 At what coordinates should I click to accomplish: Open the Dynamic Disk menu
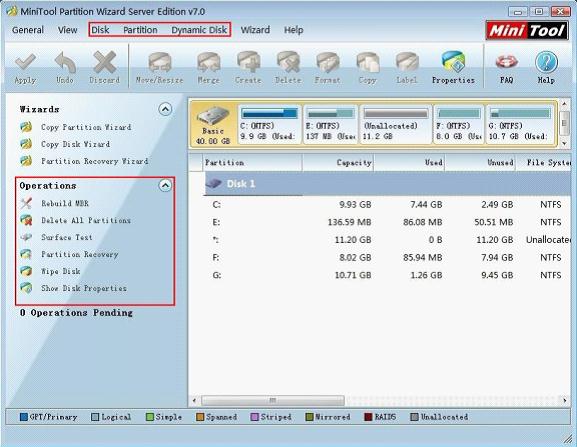[x=199, y=30]
